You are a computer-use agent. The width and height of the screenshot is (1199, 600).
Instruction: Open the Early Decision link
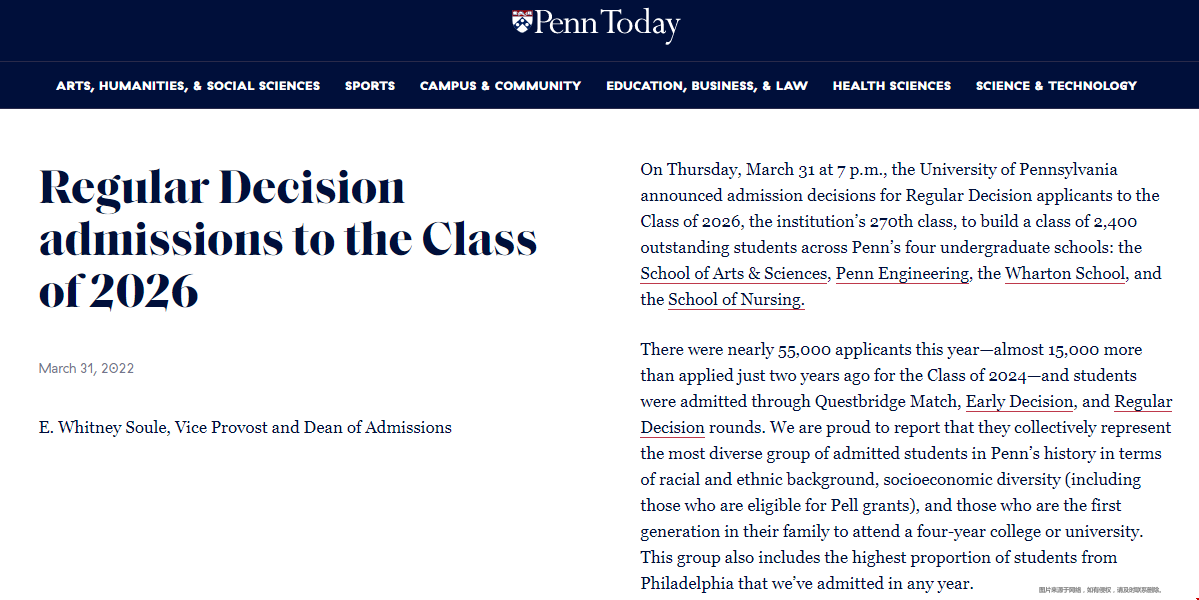coord(1020,402)
